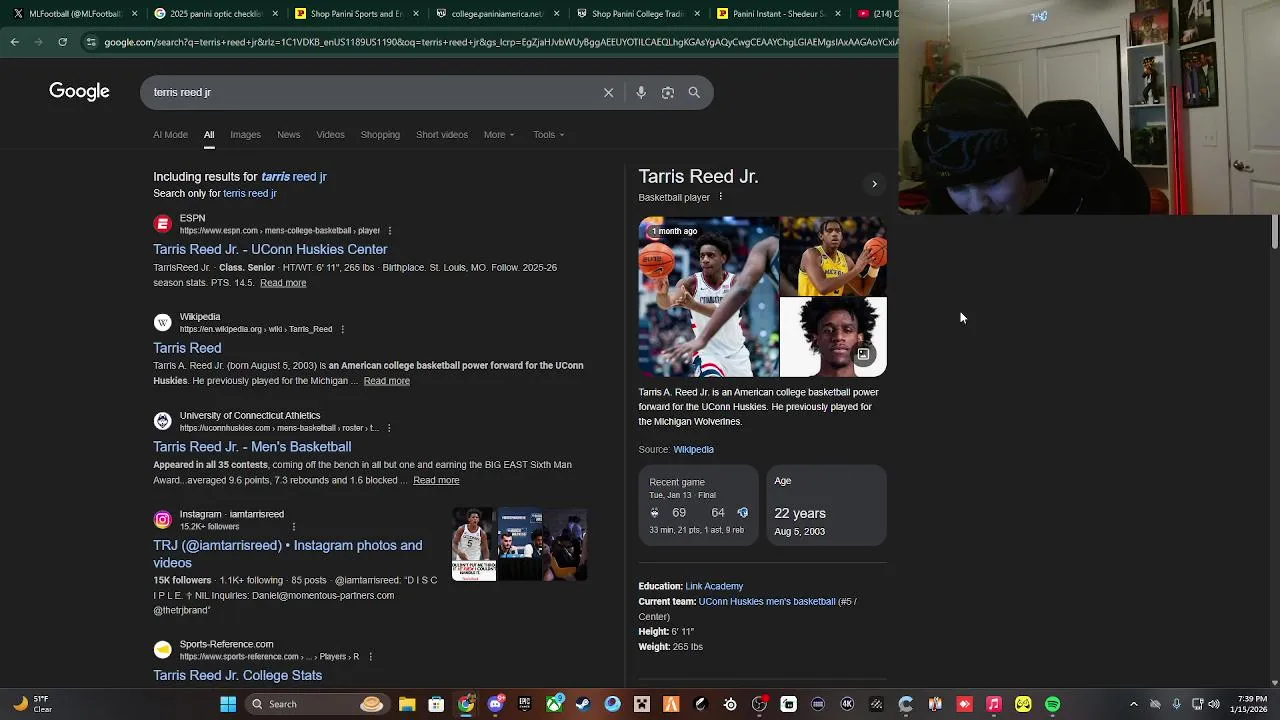Switch to the Shopping results tab
This screenshot has width=1280, height=720.
click(380, 134)
